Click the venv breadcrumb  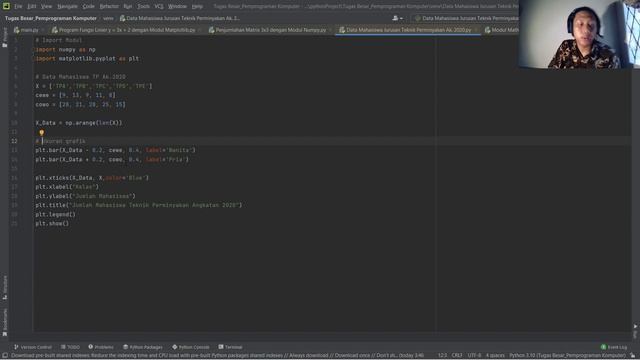(x=108, y=18)
